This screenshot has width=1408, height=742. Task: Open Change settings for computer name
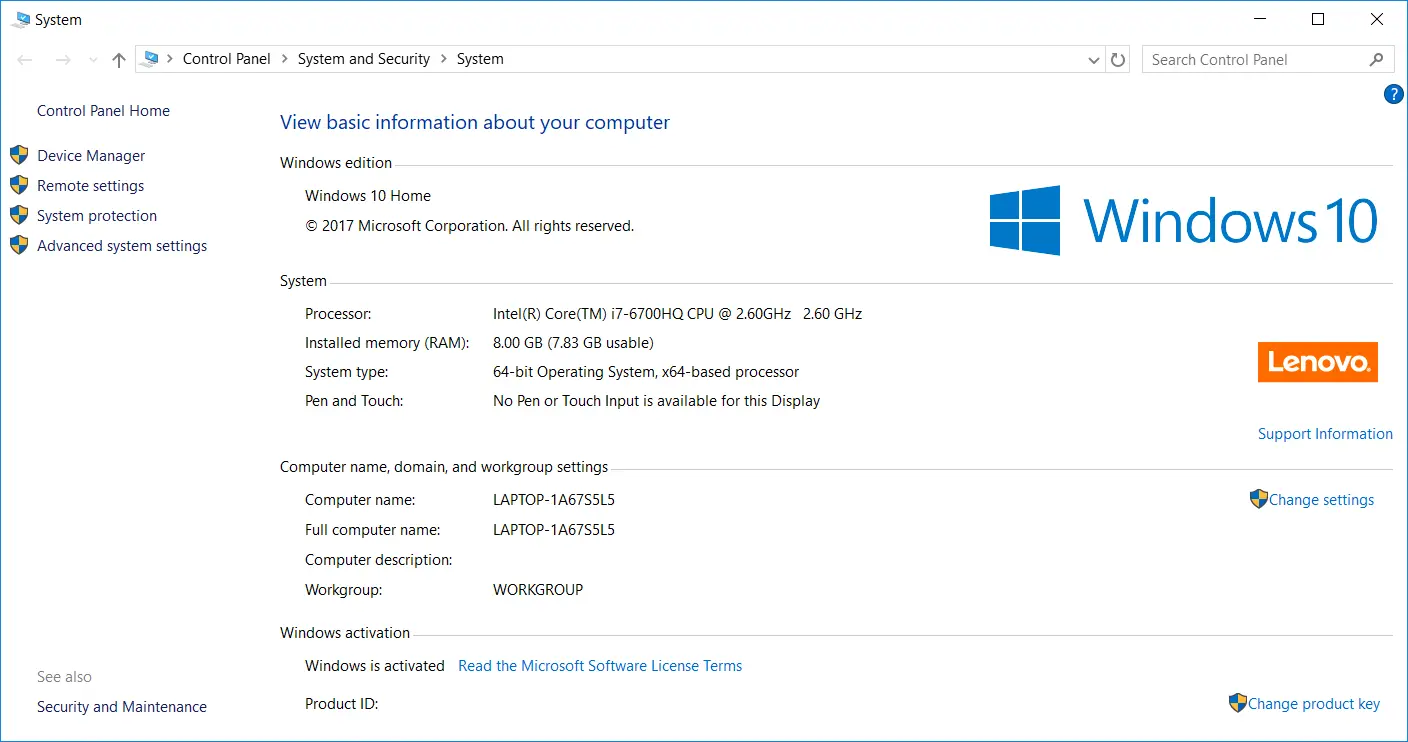(1321, 500)
